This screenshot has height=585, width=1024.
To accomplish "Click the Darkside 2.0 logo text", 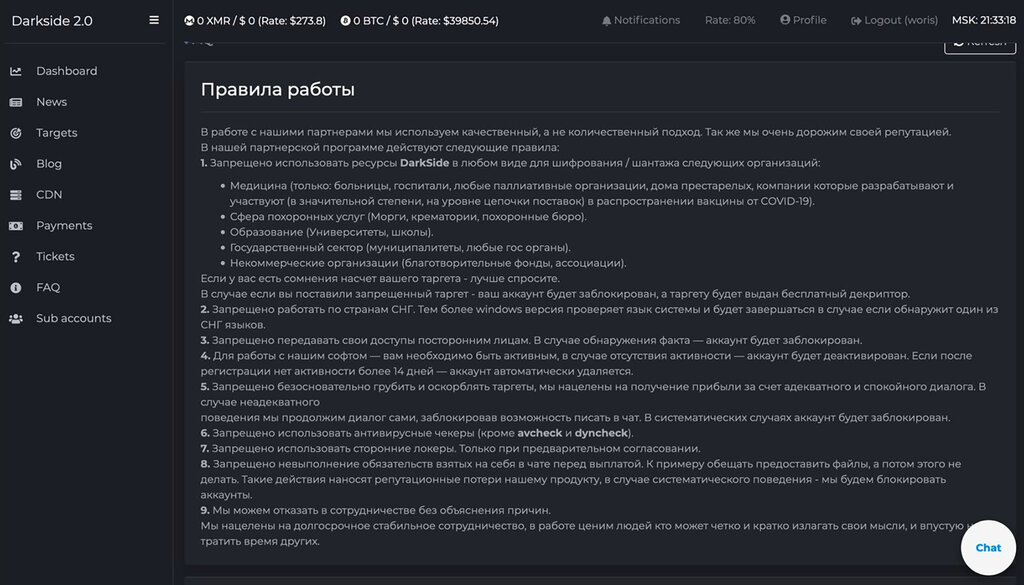I will pyautogui.click(x=52, y=21).
